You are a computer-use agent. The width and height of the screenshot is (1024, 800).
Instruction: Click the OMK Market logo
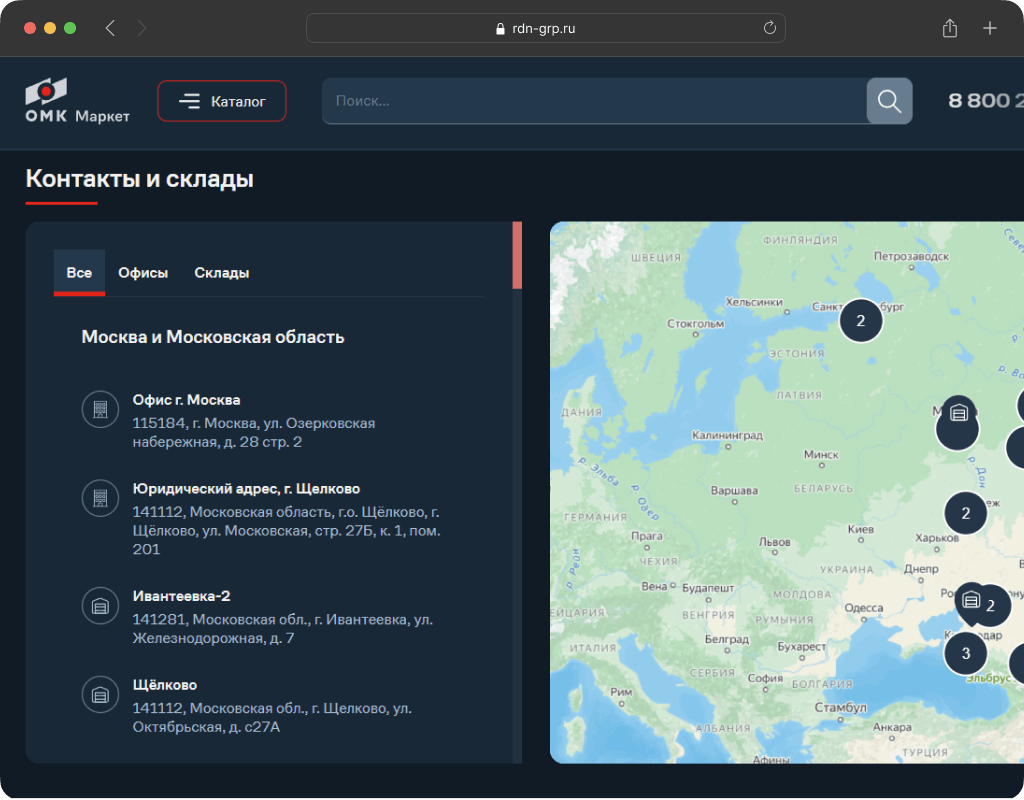pyautogui.click(x=77, y=101)
